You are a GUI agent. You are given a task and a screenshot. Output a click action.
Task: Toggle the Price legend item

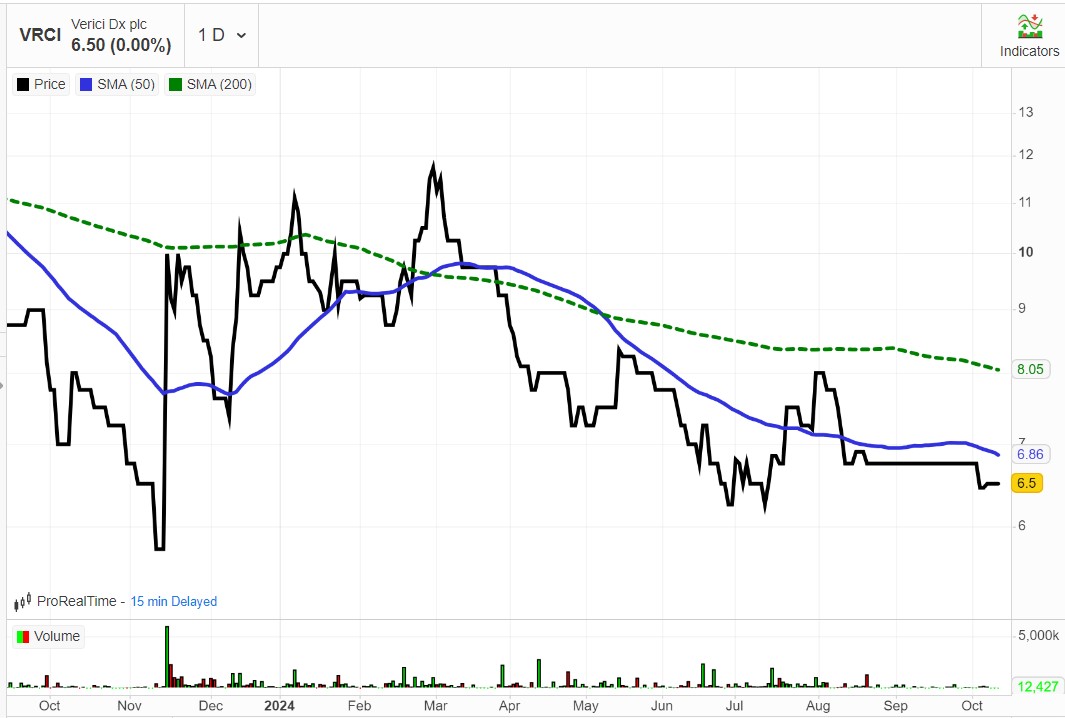point(41,84)
